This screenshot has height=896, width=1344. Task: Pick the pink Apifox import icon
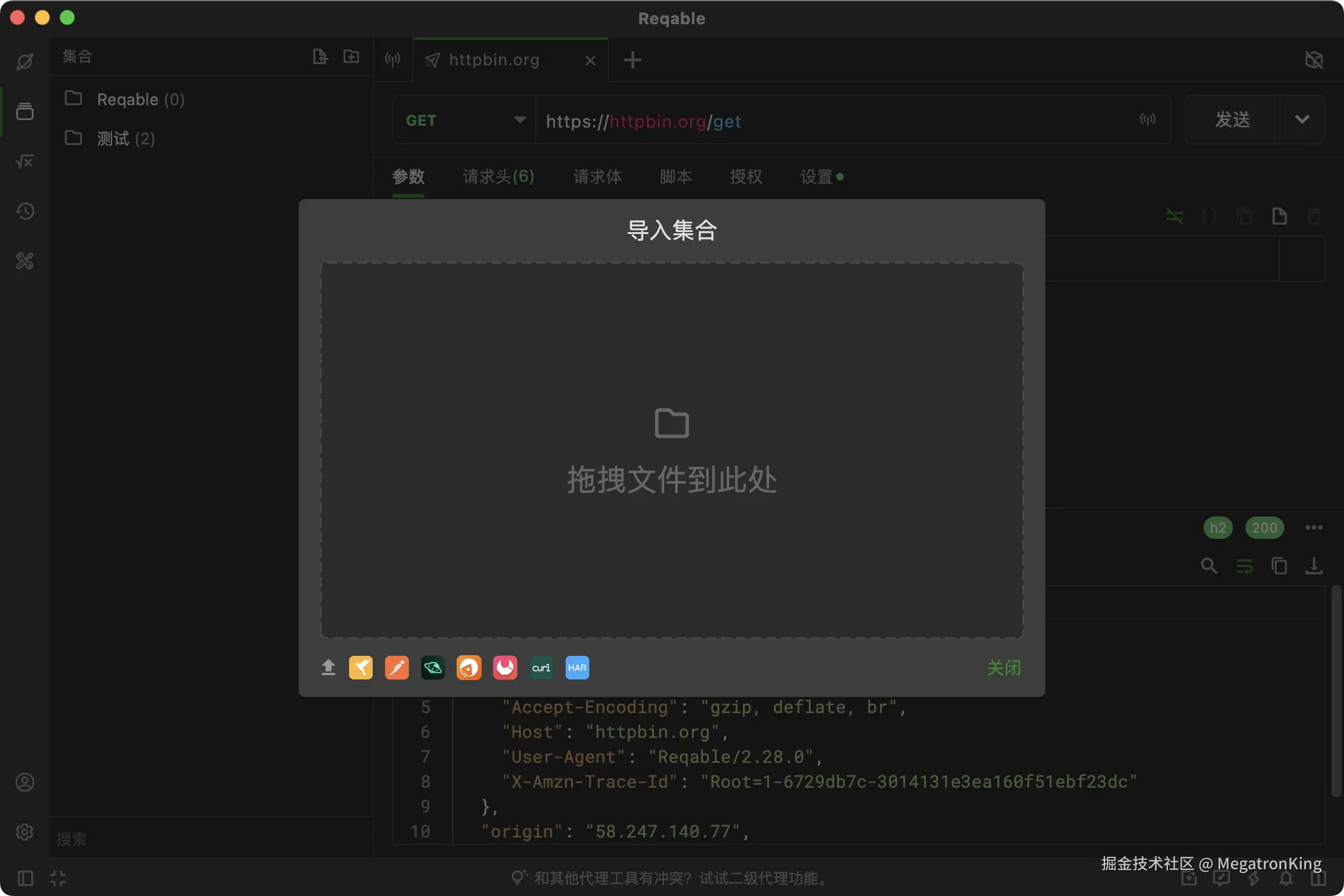[505, 668]
